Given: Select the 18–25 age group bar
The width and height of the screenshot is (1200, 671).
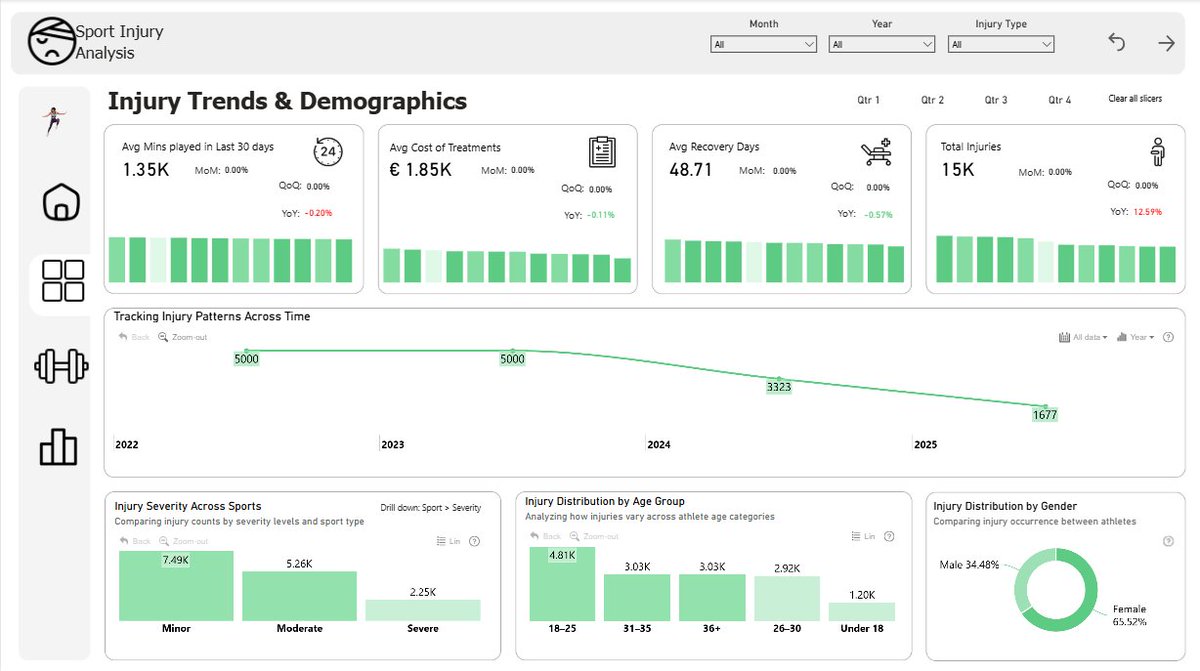Looking at the screenshot, I should [561, 584].
